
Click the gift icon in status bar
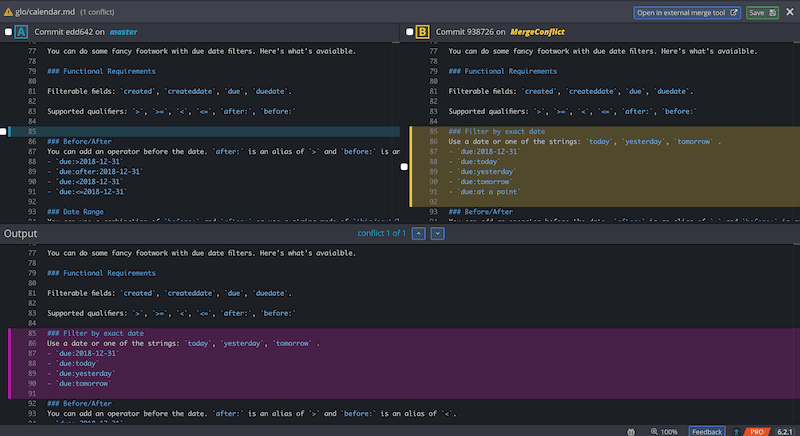click(x=631, y=432)
